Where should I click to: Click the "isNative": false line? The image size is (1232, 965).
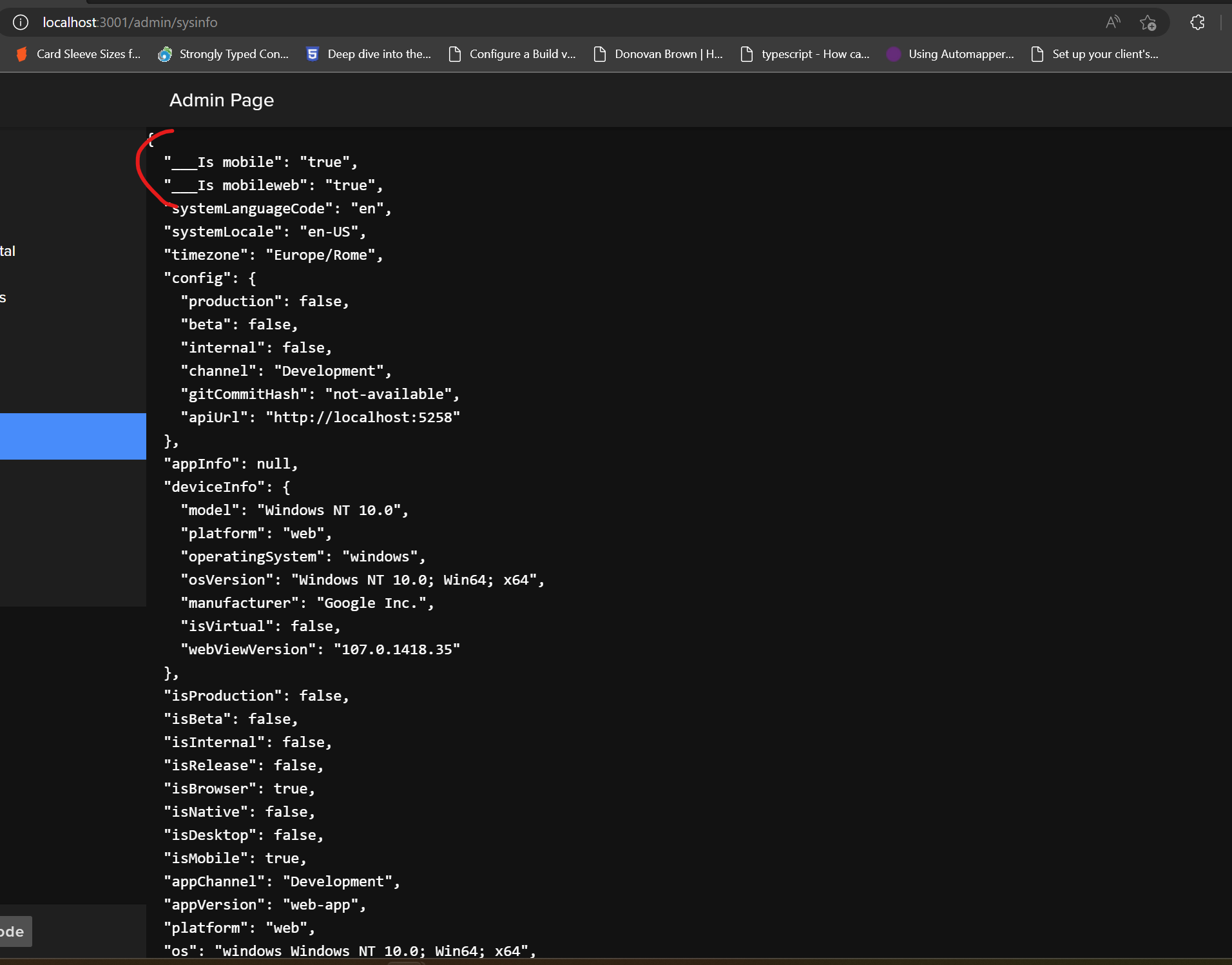click(240, 812)
